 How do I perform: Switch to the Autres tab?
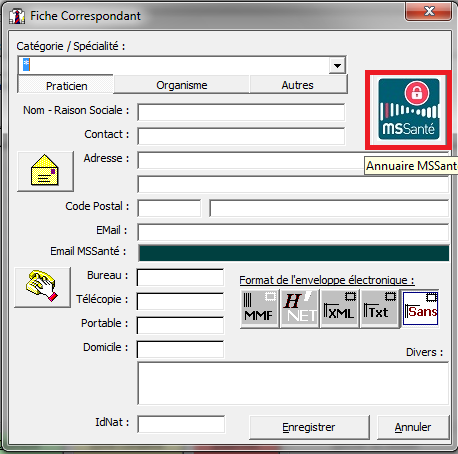pos(298,85)
